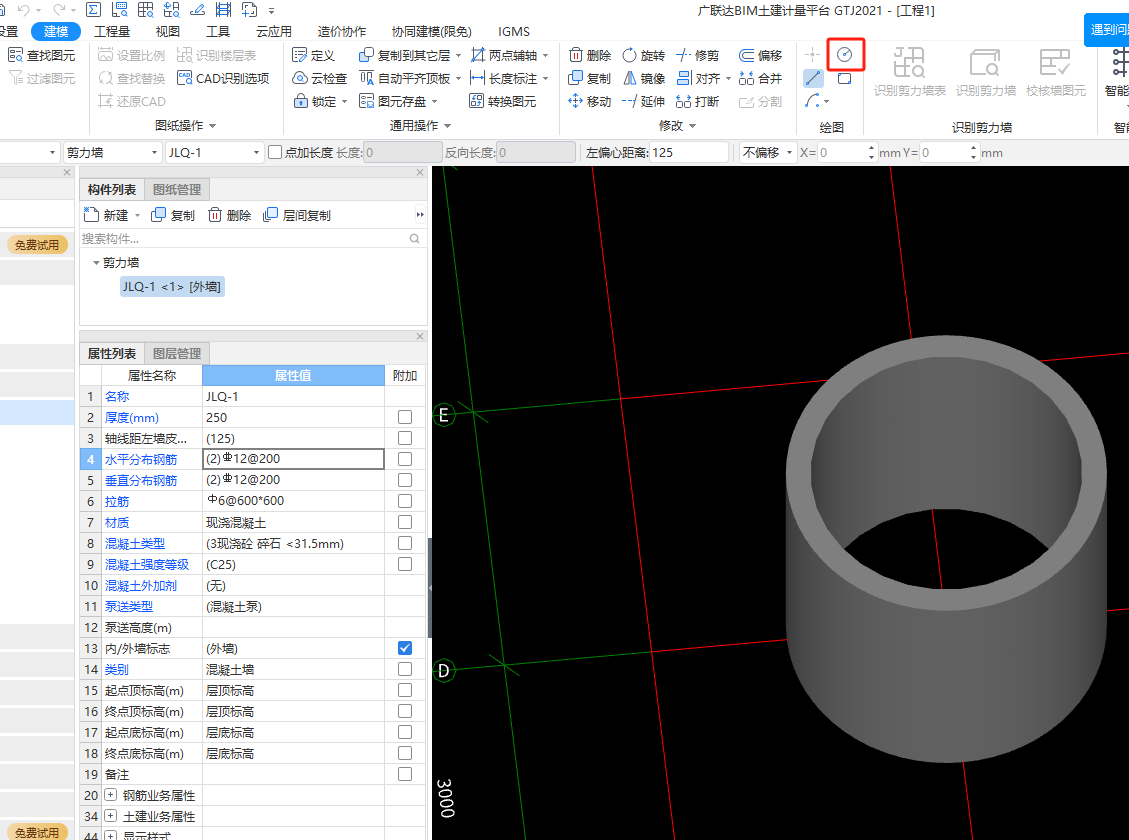Click the 旋转 rotate tool
The image size is (1129, 840).
point(644,55)
